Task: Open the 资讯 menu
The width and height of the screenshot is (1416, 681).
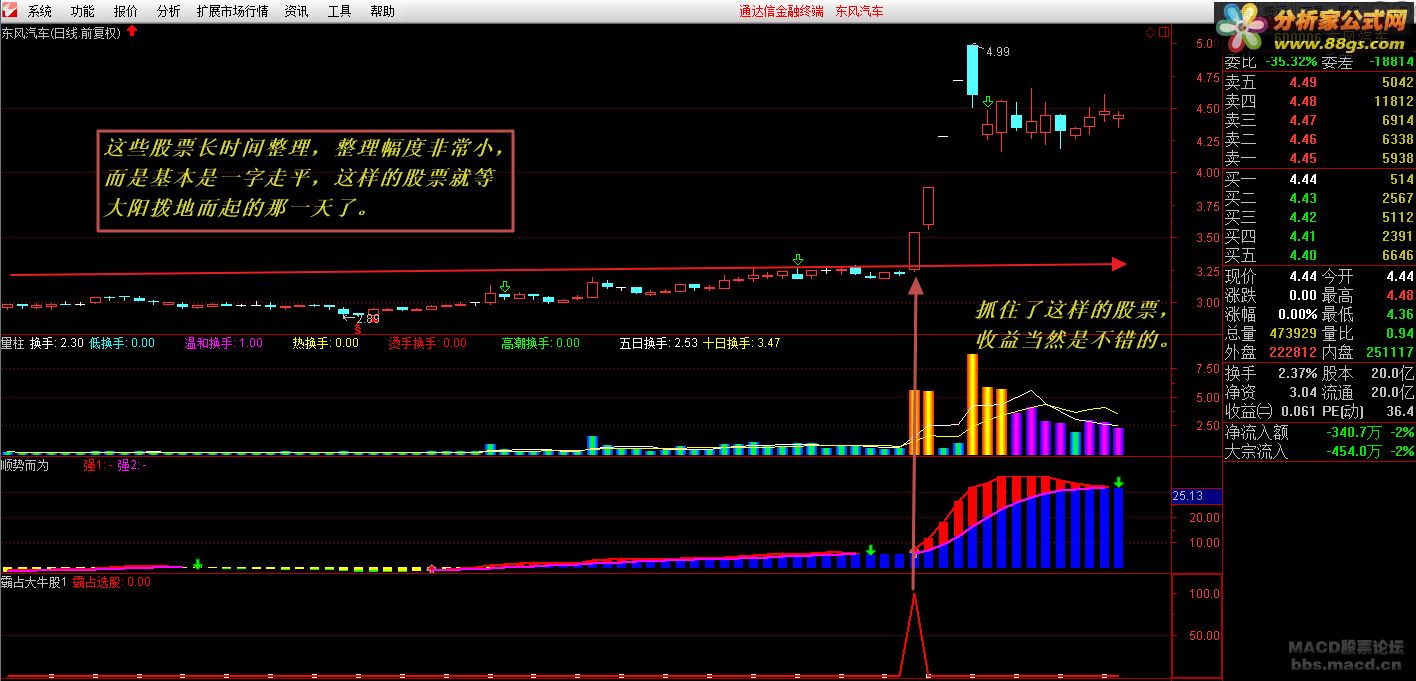Action: pos(296,12)
